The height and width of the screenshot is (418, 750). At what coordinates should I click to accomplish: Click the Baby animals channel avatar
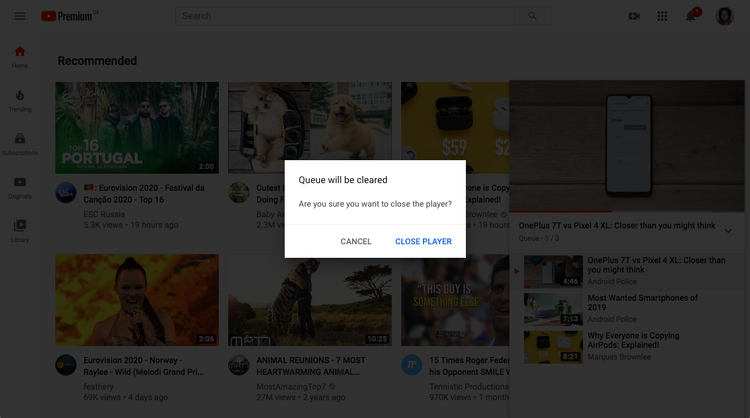239,193
